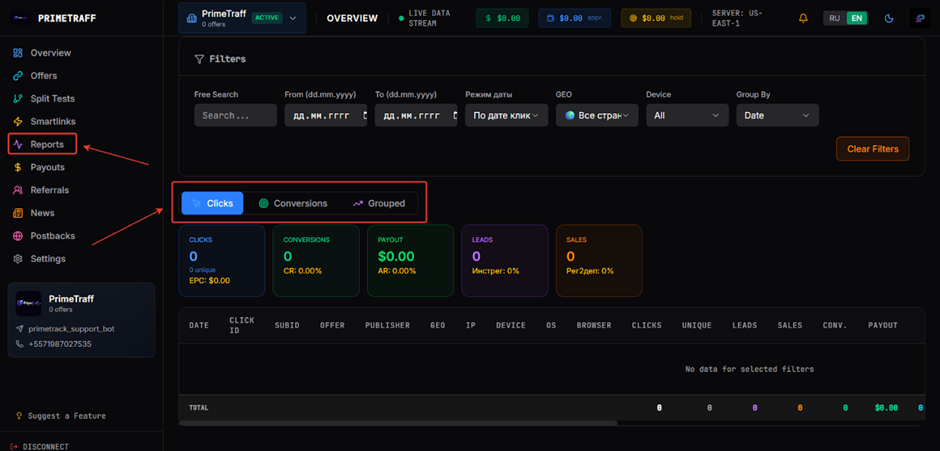
Task: Expand the GEO countries dropdown
Action: (596, 116)
